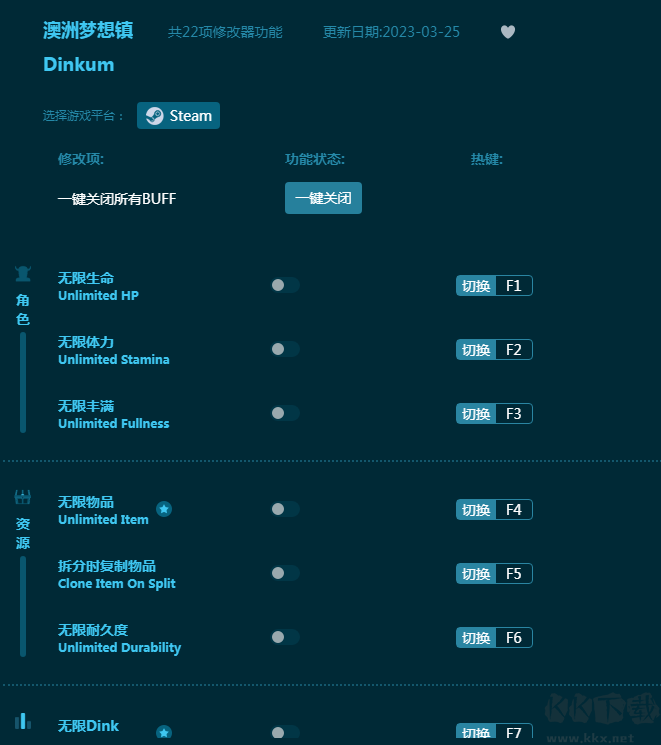661x745 pixels.
Task: Click the 切换 F7 hotkey button
Action: (494, 732)
